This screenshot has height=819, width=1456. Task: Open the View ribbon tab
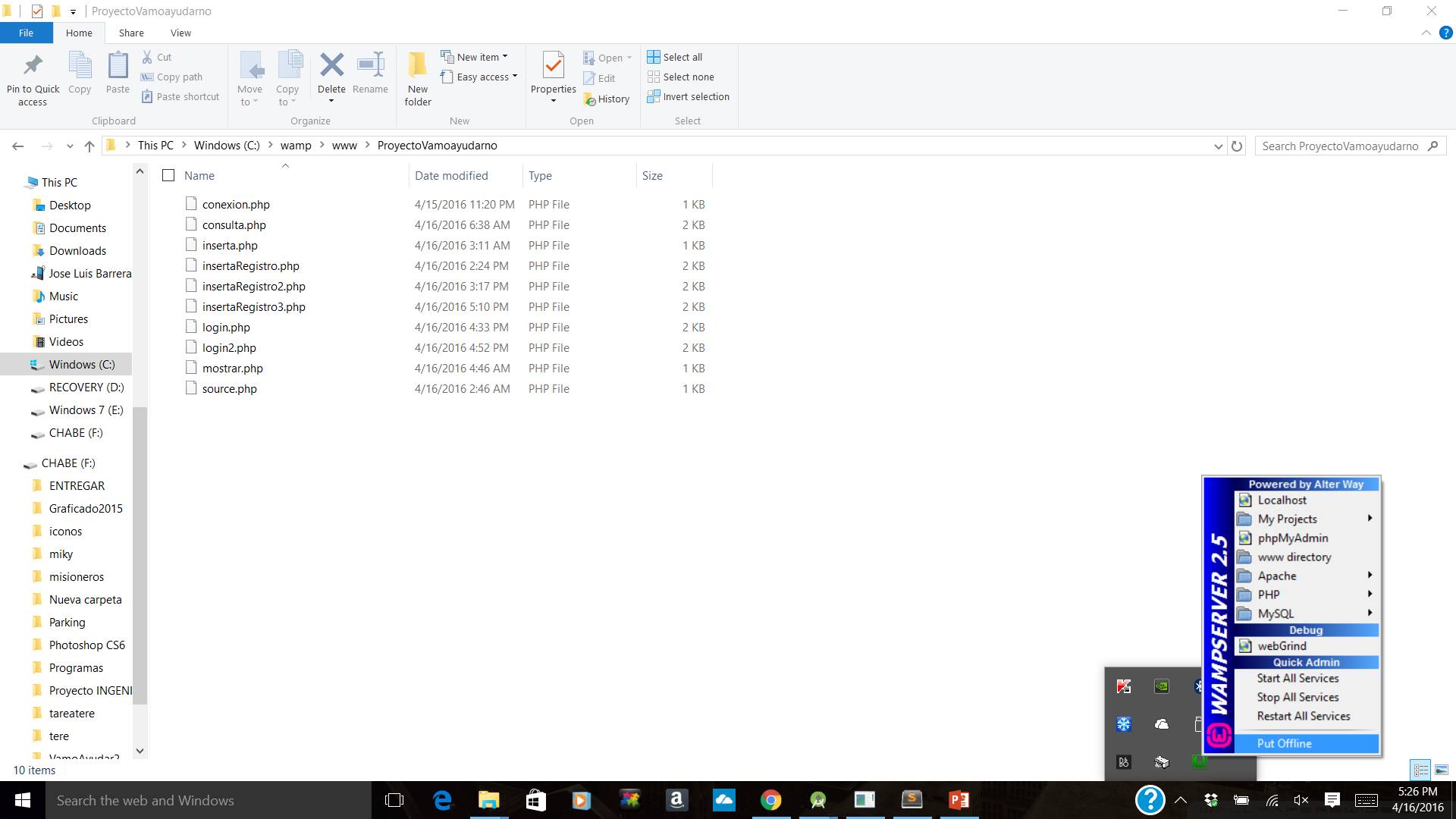(x=180, y=33)
